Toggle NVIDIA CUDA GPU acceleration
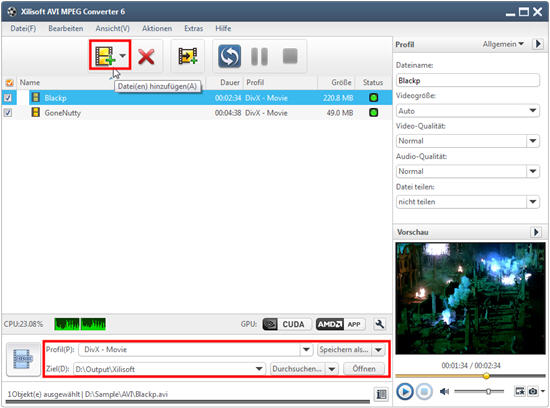The image size is (550, 408). click(x=286, y=324)
